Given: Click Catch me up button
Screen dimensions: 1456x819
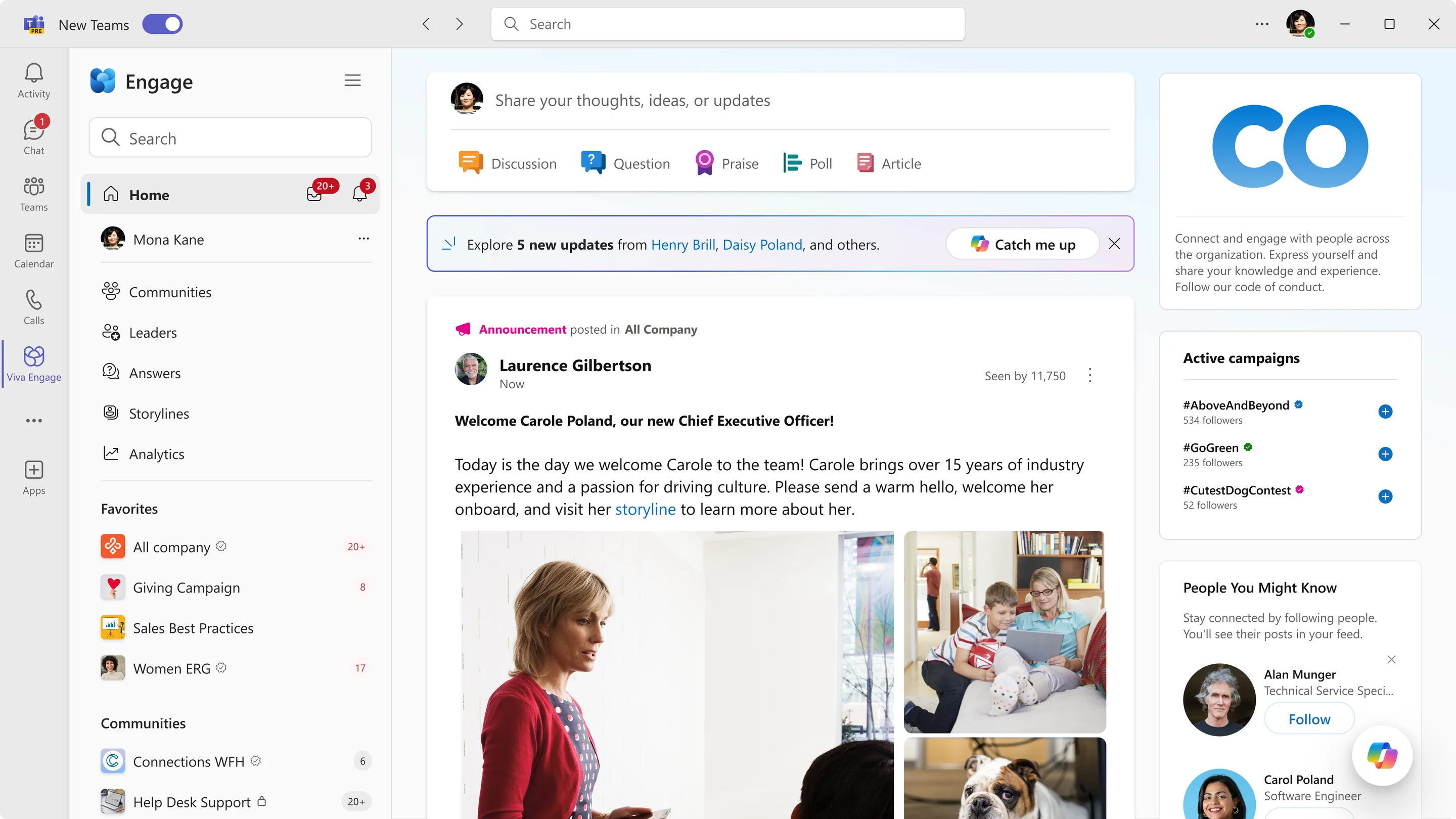Looking at the screenshot, I should tap(1022, 244).
